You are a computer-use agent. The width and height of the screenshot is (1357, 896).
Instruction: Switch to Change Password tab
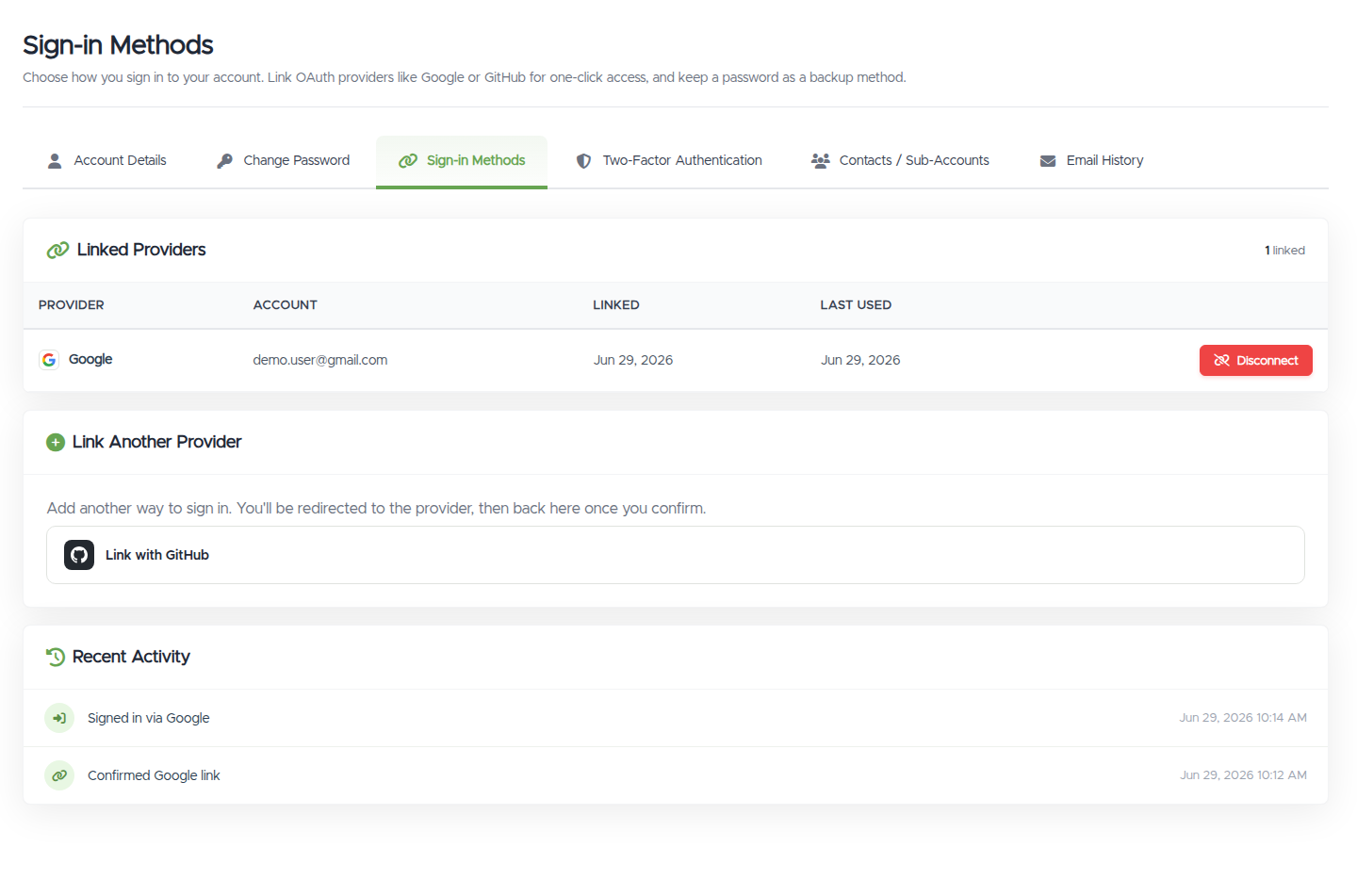283,161
